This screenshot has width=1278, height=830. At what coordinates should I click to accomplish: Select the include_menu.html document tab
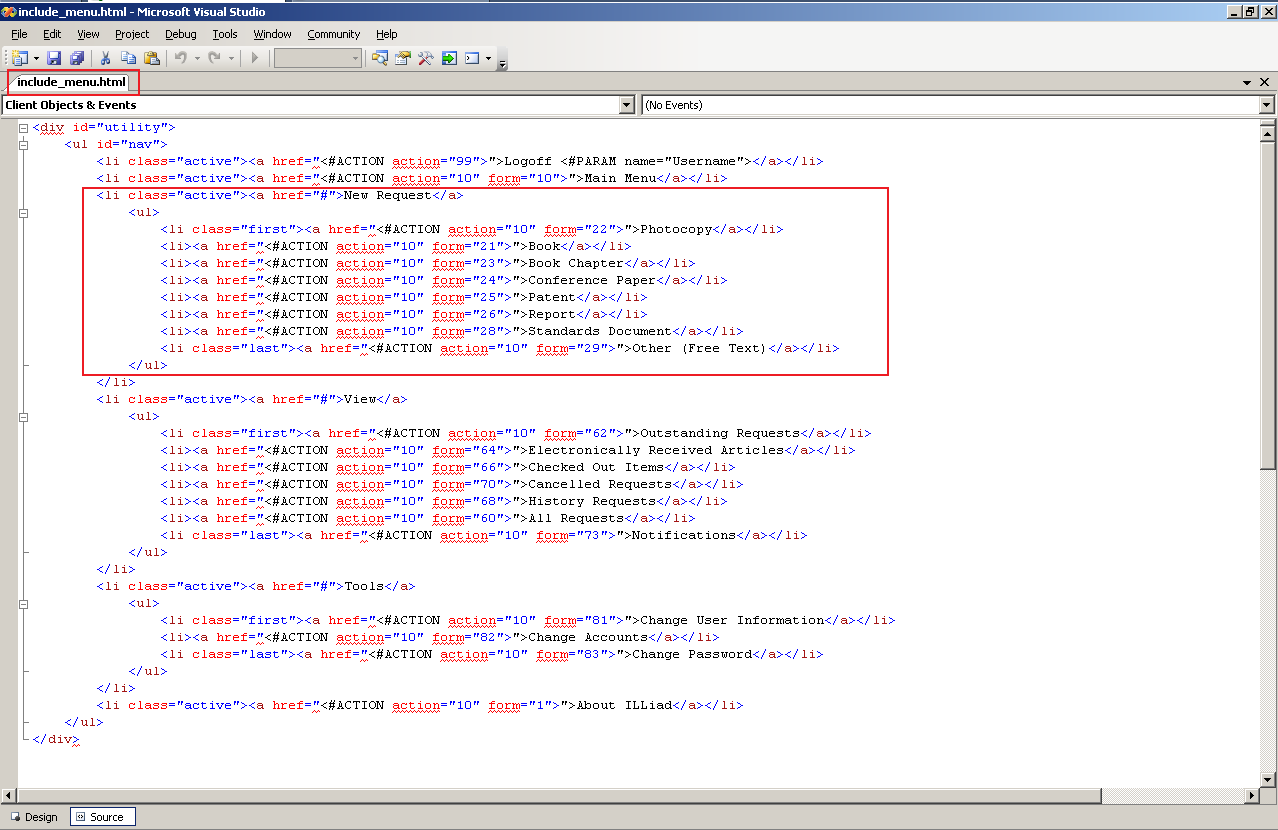click(x=72, y=82)
